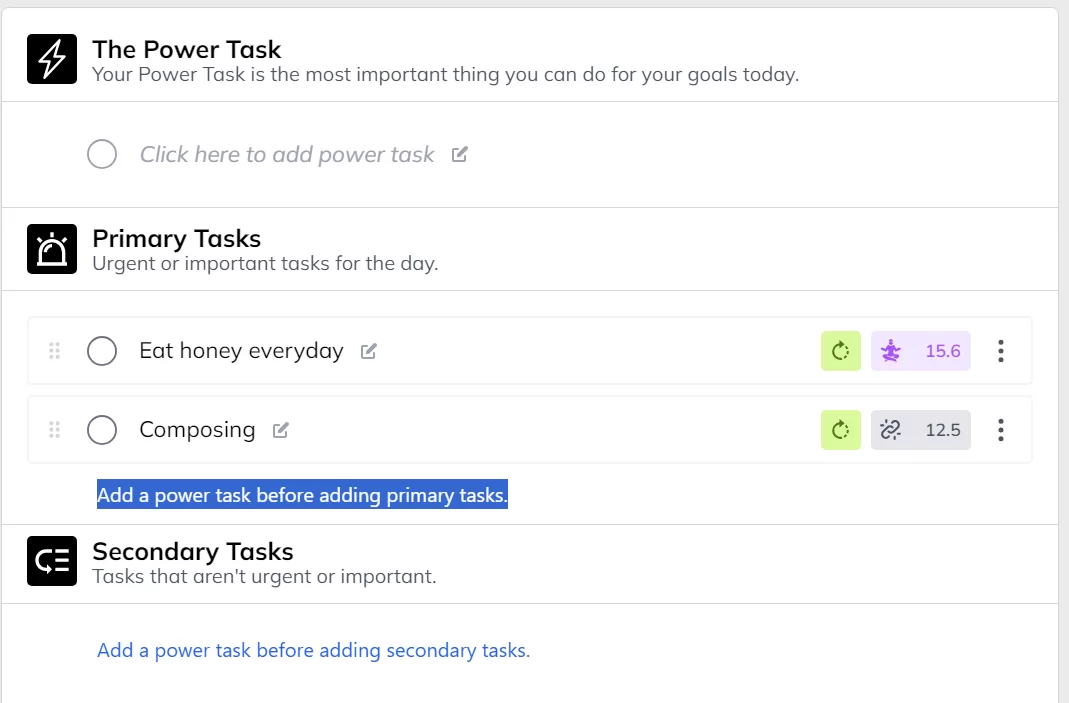Screen dimensions: 1069x703
Task: Click the Secondary Tasks list icon
Action: tap(52, 561)
